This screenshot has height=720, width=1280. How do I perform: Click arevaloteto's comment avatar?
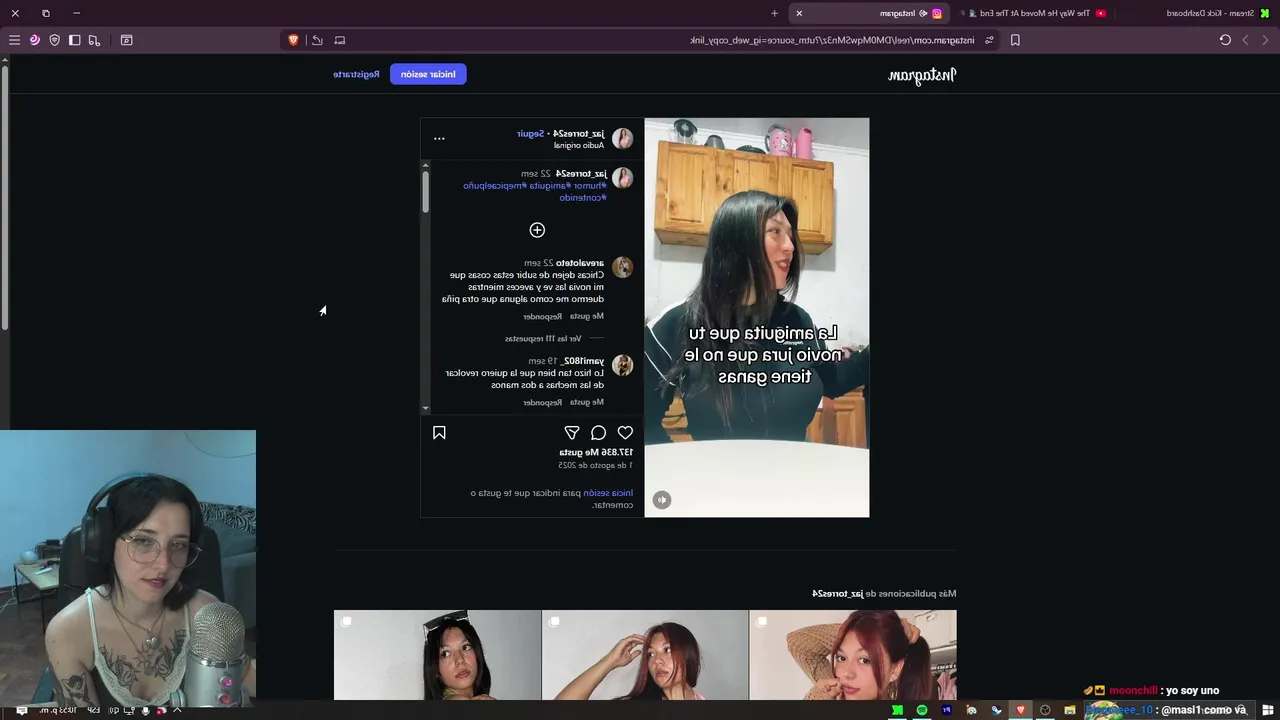pyautogui.click(x=622, y=267)
